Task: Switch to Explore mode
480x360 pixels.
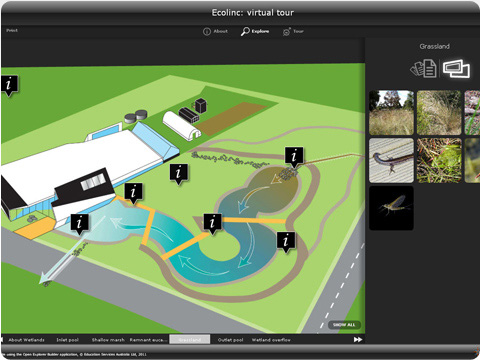Action: coord(255,31)
